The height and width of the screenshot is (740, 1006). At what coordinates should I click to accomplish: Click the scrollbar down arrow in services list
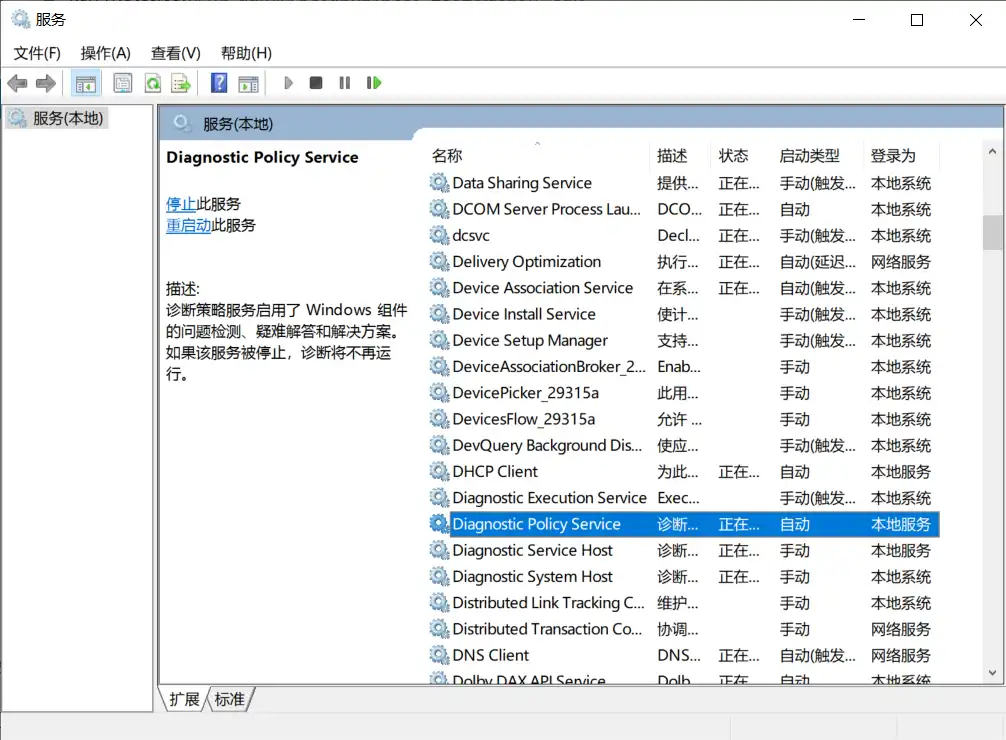click(993, 673)
